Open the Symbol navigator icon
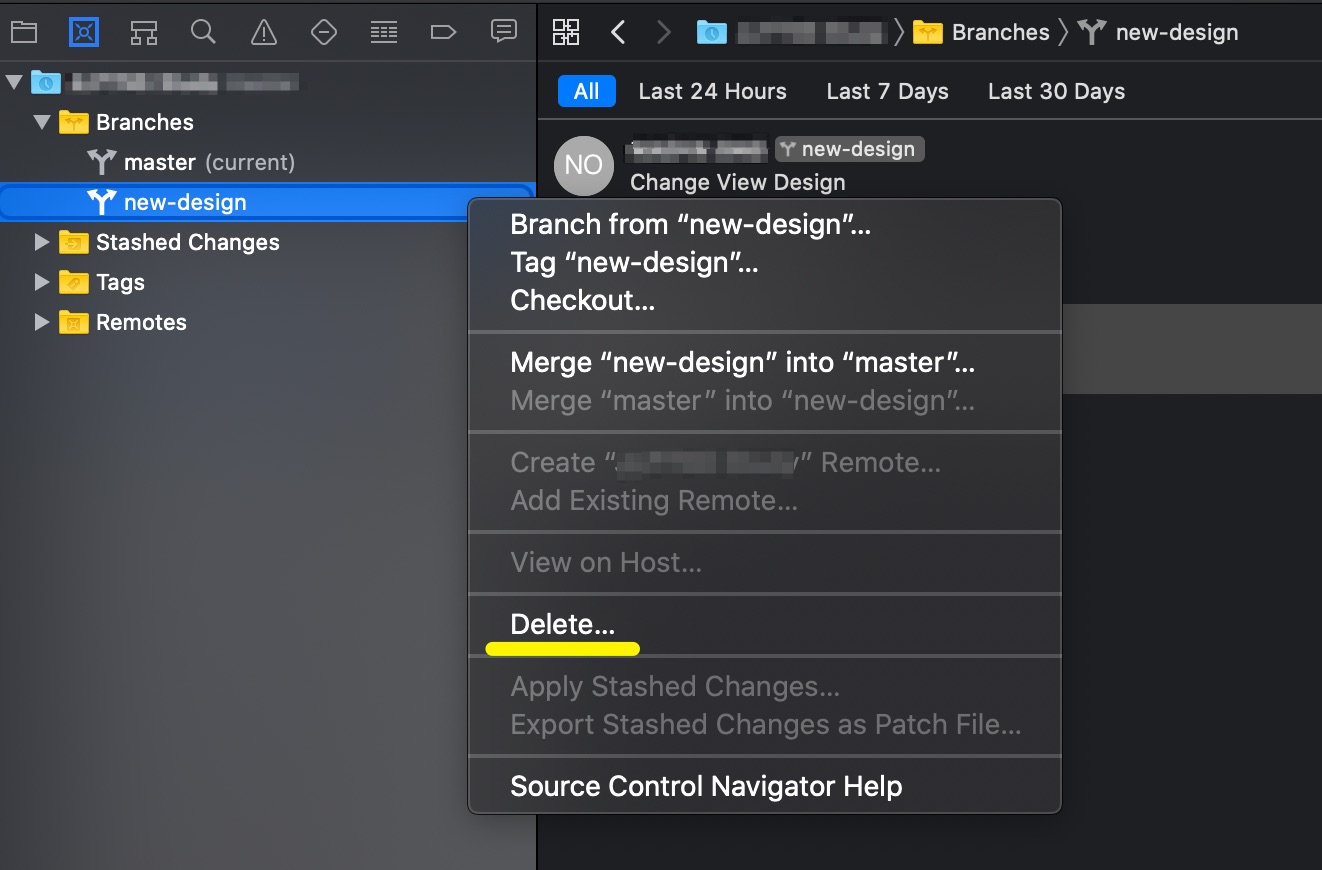The width and height of the screenshot is (1322, 870). tap(144, 32)
